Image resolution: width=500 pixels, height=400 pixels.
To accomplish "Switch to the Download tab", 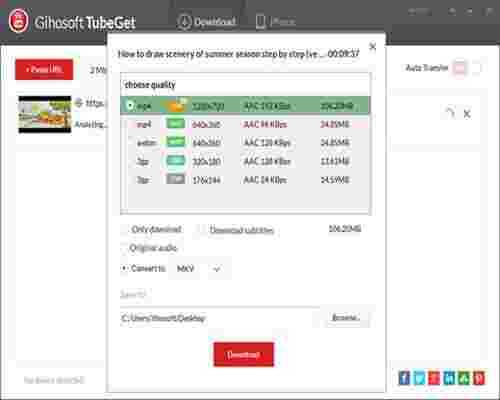I will (x=207, y=22).
